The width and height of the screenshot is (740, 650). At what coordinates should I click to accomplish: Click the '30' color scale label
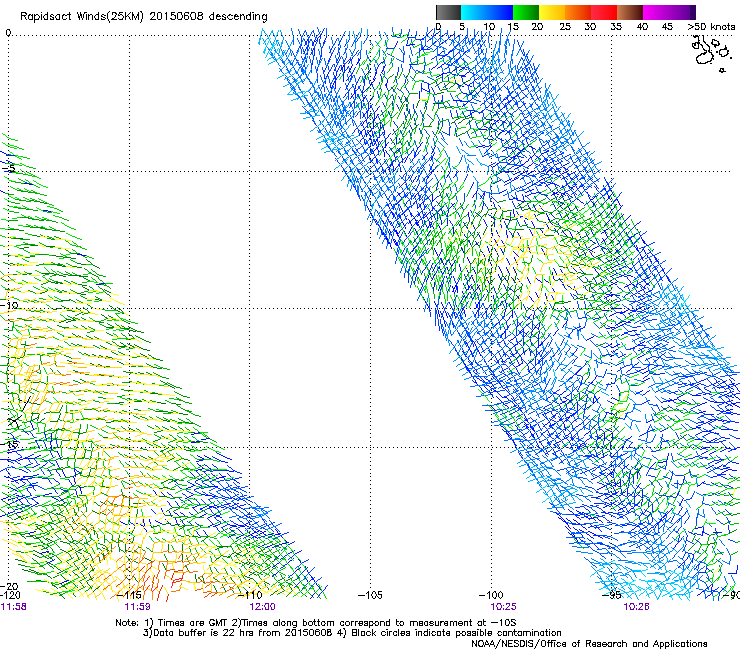[x=590, y=27]
